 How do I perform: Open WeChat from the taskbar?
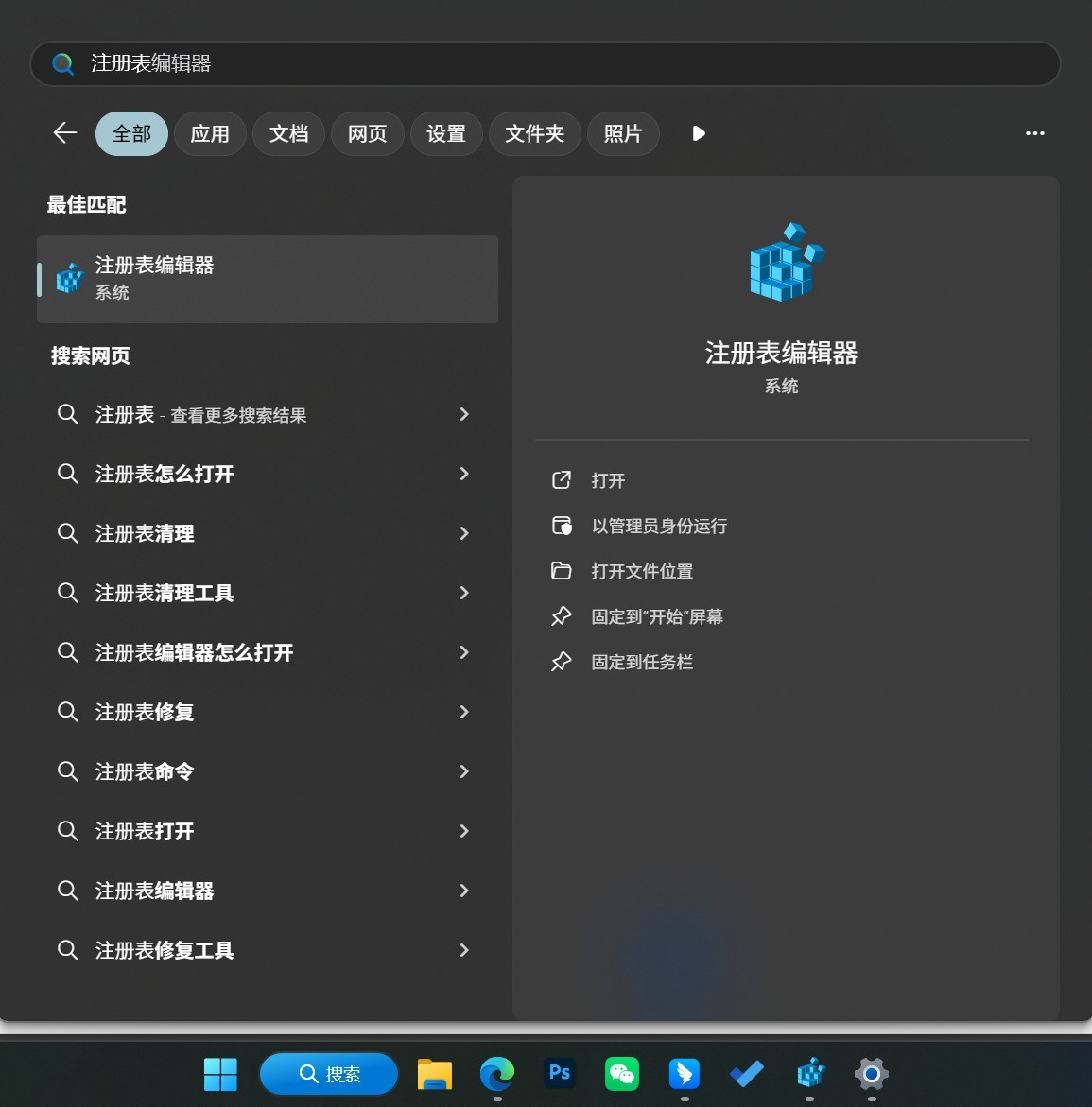point(621,1074)
